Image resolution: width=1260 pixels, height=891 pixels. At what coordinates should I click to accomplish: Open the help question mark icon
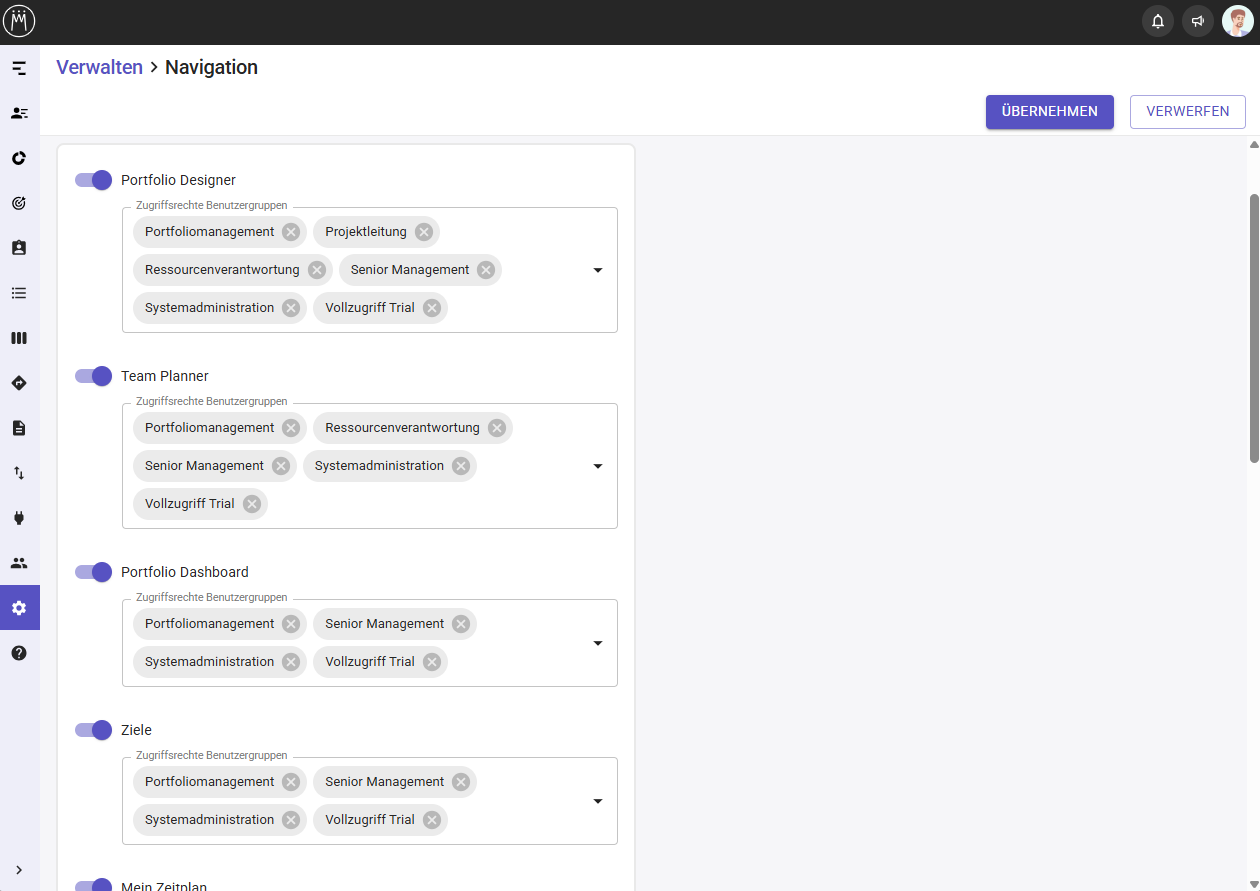(19, 653)
